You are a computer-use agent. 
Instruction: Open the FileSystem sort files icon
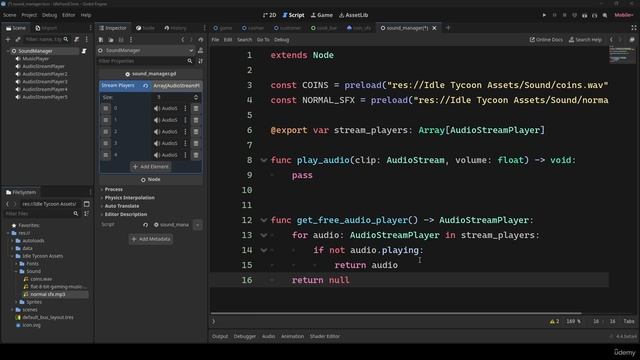pos(87,214)
